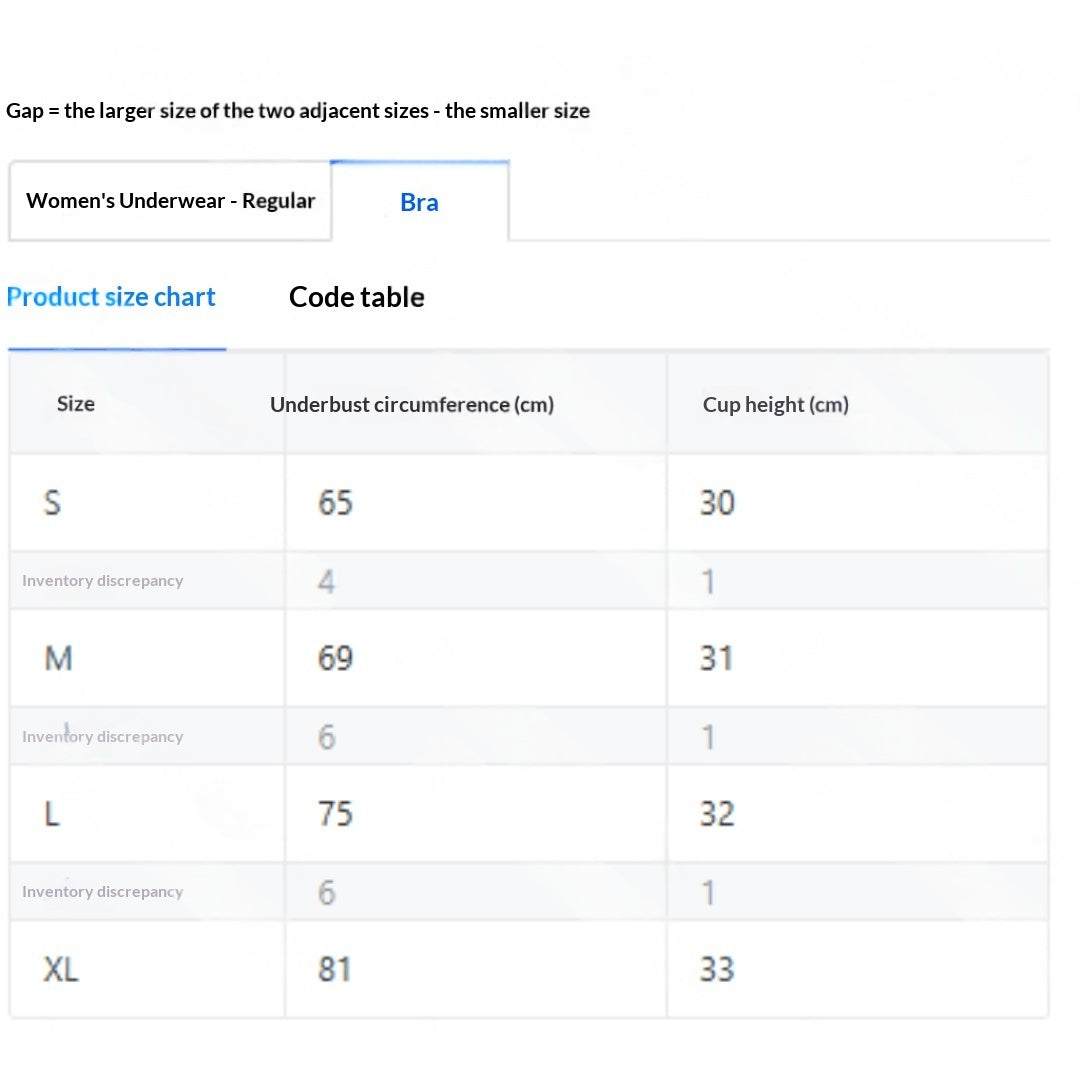Image resolution: width=1080 pixels, height=1080 pixels.
Task: Click Inventory discrepancy label below size S
Action: (x=103, y=581)
